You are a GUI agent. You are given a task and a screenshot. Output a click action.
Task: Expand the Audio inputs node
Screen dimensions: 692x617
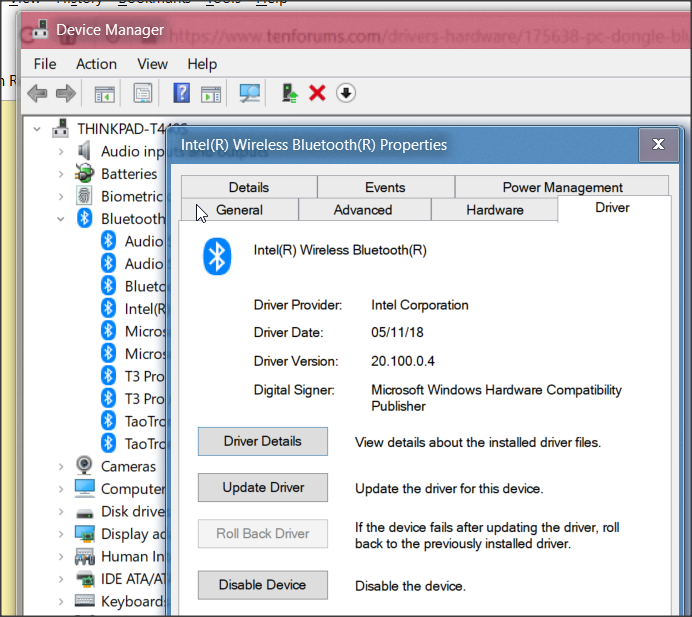[x=61, y=151]
